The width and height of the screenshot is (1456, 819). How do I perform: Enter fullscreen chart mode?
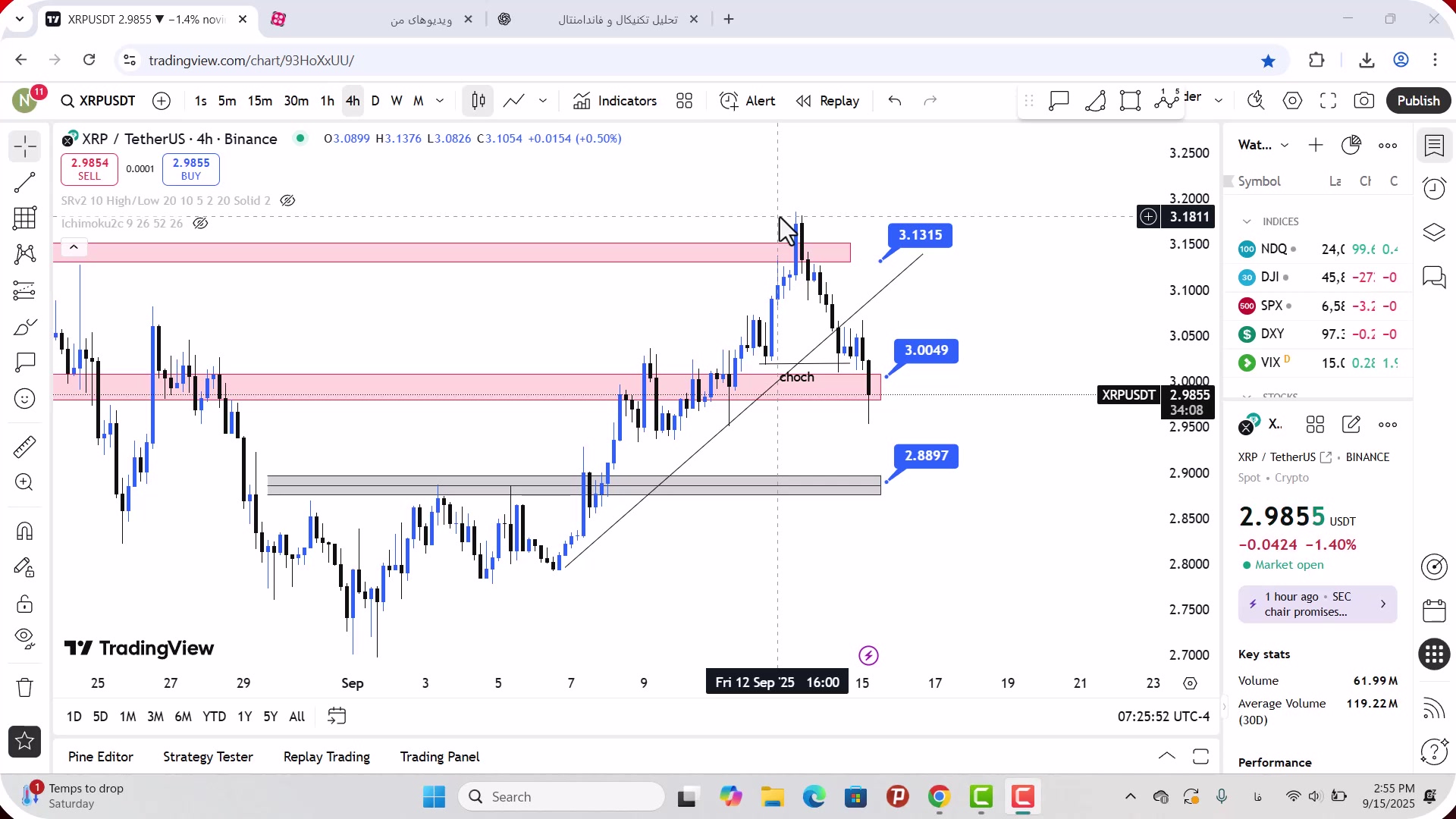point(1328,101)
